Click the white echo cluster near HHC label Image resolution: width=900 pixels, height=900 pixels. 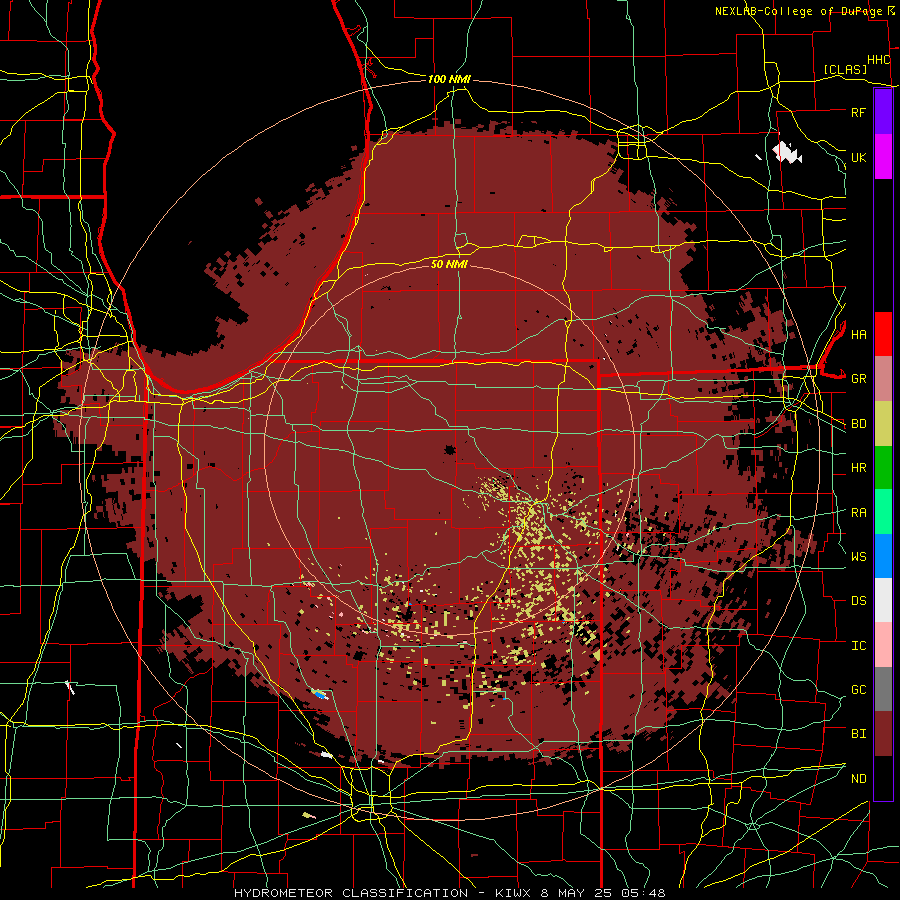786,153
